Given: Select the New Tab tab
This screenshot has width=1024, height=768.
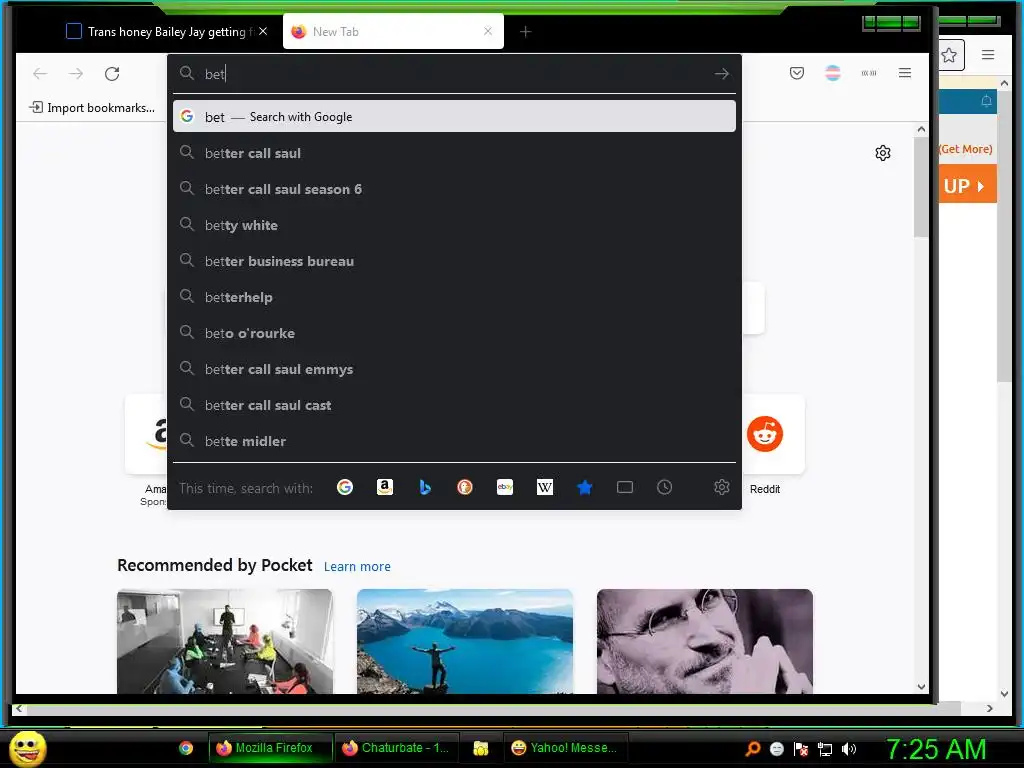Looking at the screenshot, I should [393, 31].
